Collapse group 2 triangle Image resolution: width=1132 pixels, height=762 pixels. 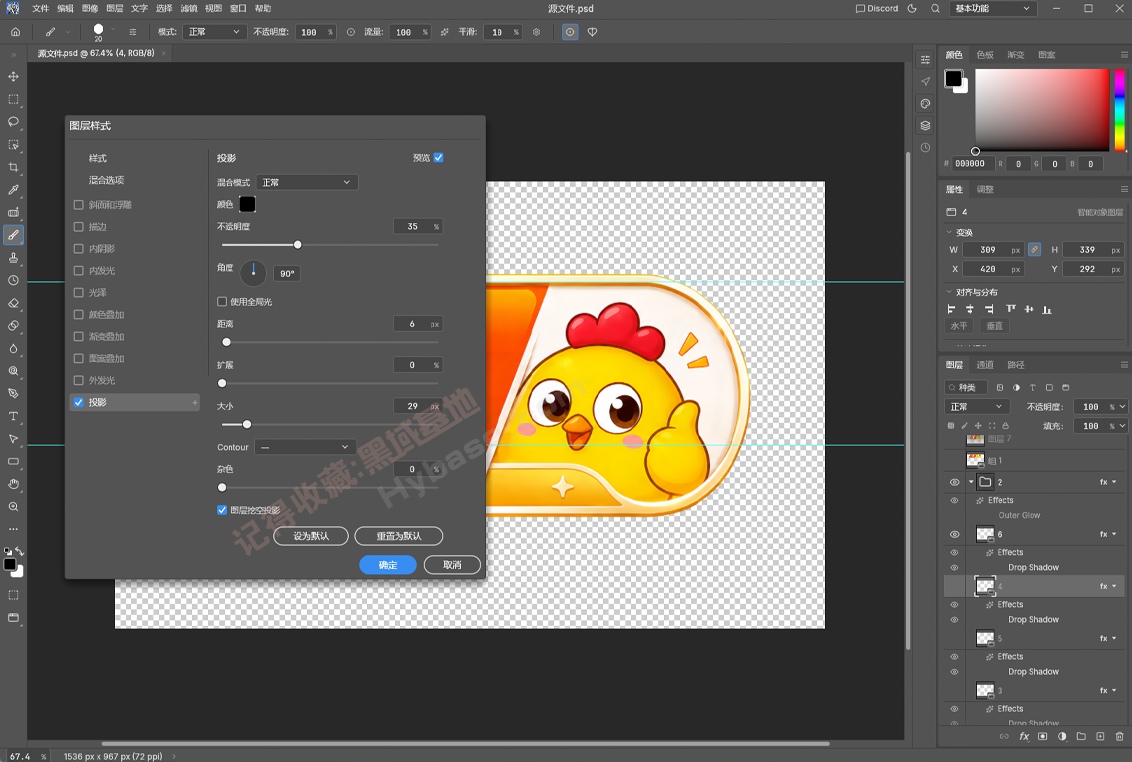(x=971, y=482)
